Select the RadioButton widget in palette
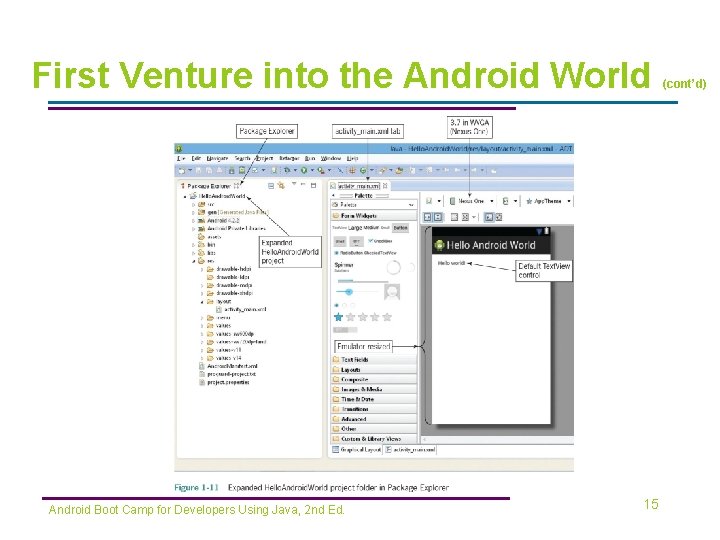Screen dimensions: 720x540 click(x=349, y=253)
